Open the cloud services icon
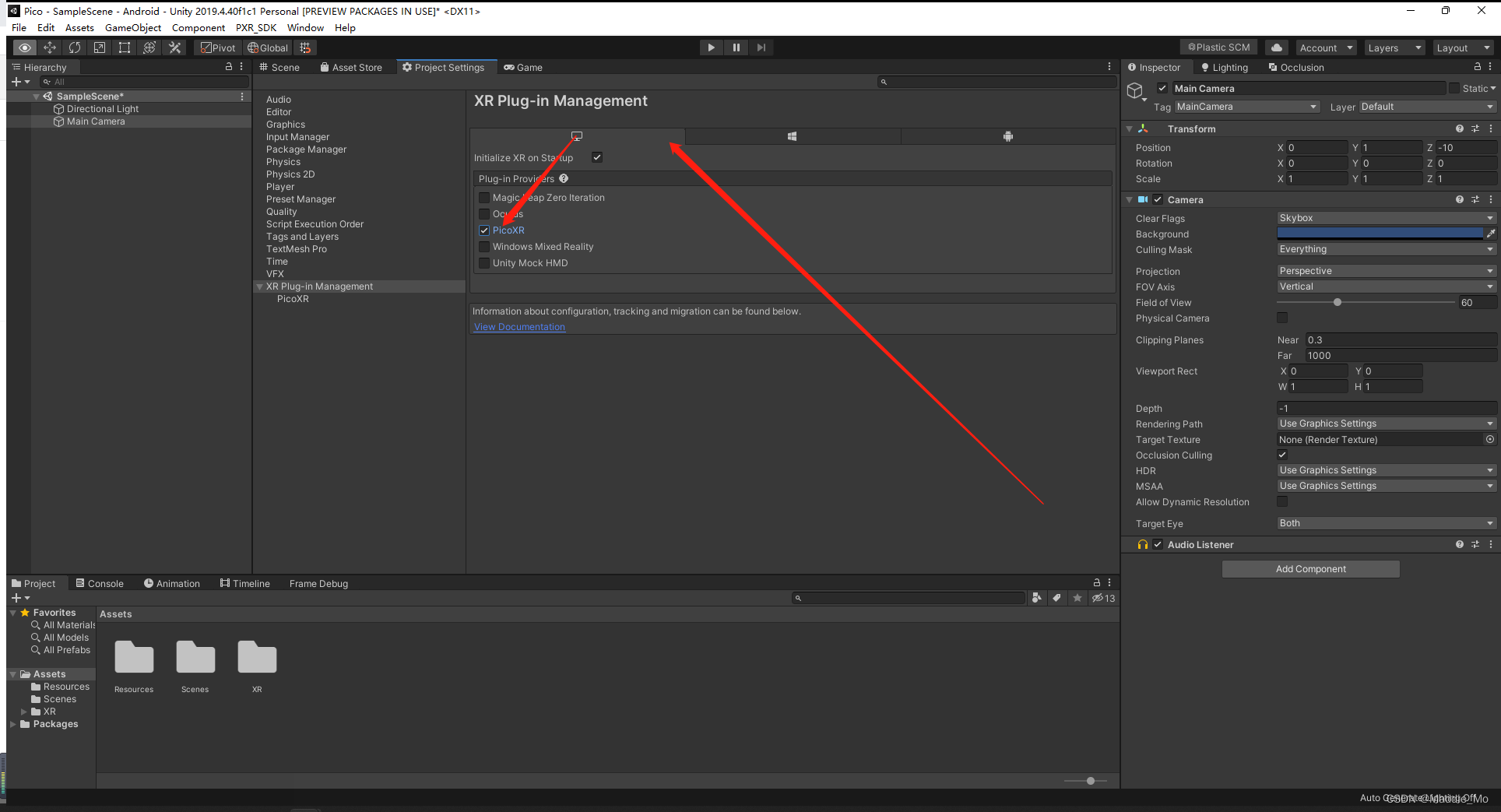This screenshot has width=1501, height=812. pyautogui.click(x=1277, y=47)
